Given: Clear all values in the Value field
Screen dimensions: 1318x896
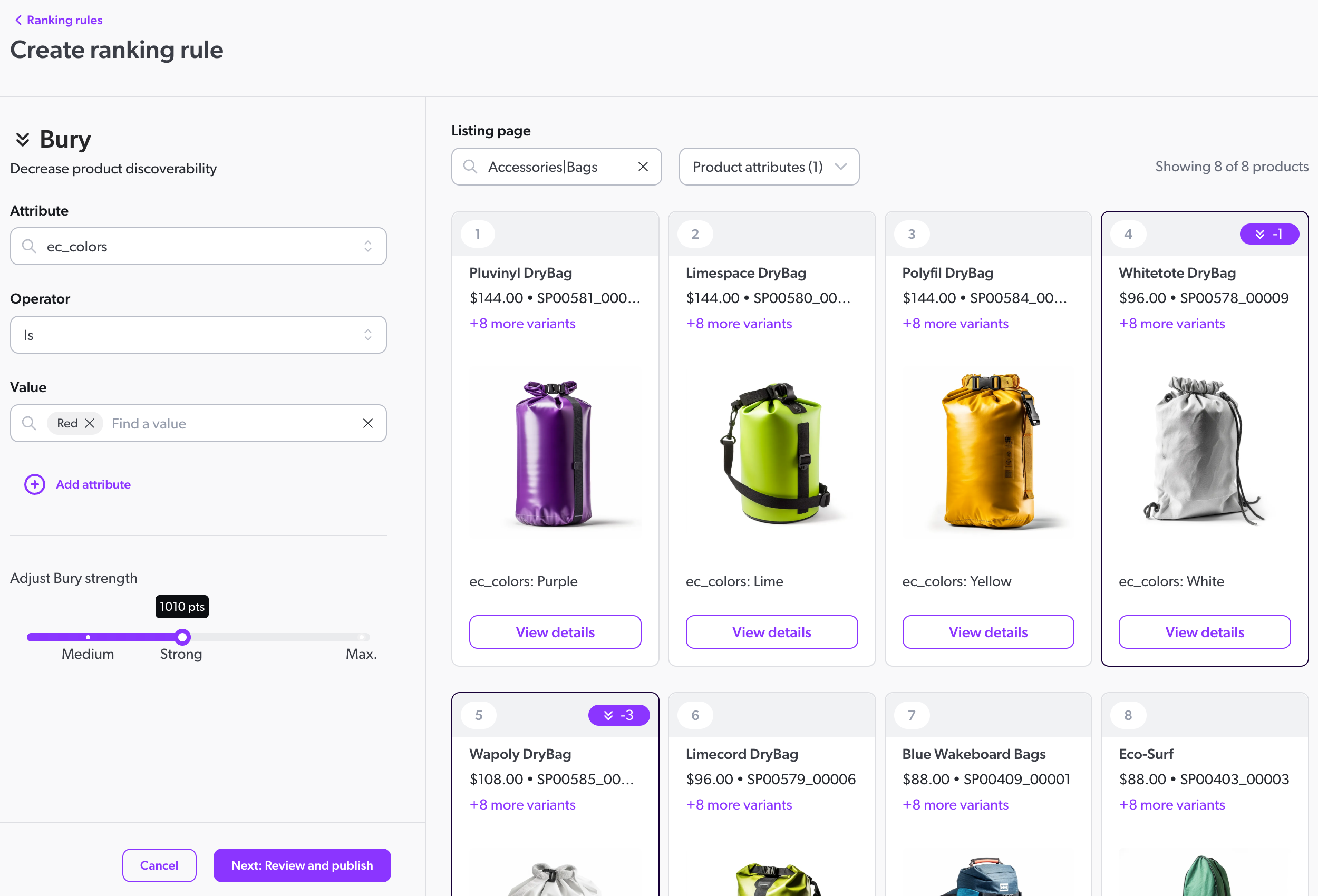Looking at the screenshot, I should [x=367, y=423].
